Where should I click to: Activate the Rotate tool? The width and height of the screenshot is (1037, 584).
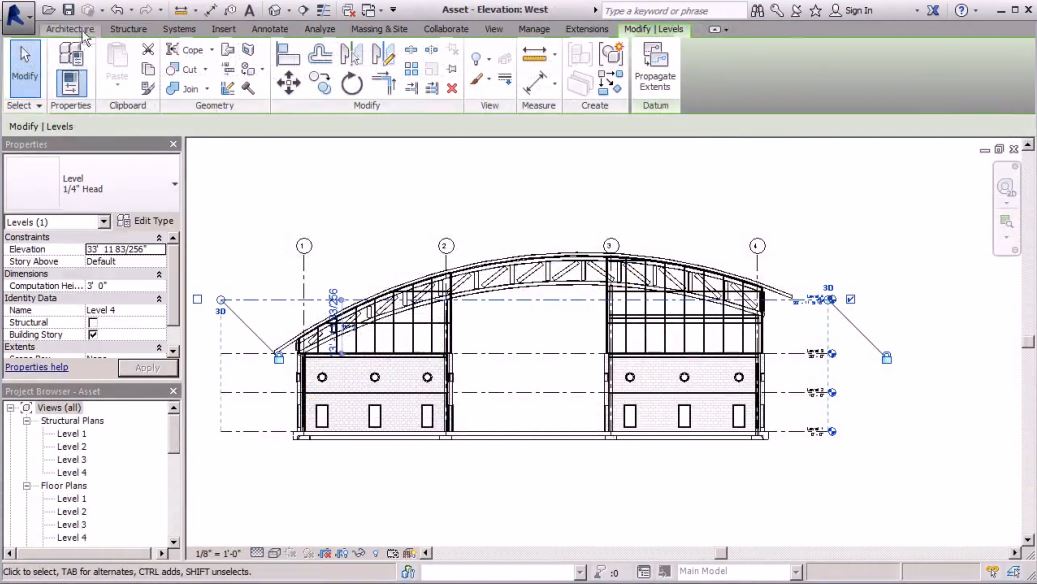coord(351,83)
